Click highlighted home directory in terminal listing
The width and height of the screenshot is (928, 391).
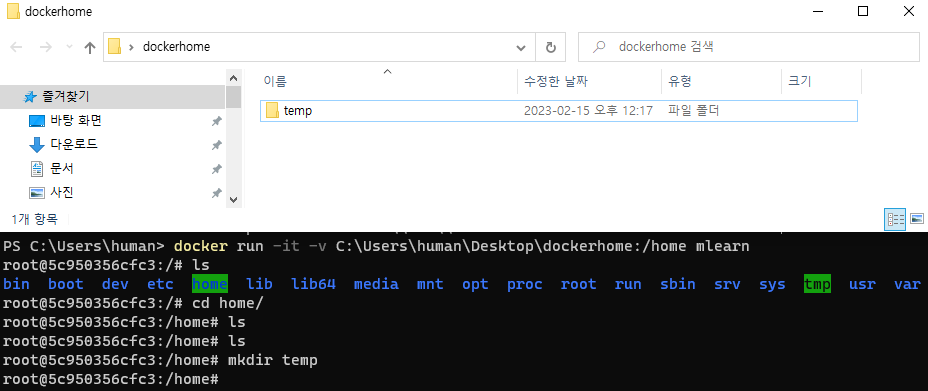(210, 285)
